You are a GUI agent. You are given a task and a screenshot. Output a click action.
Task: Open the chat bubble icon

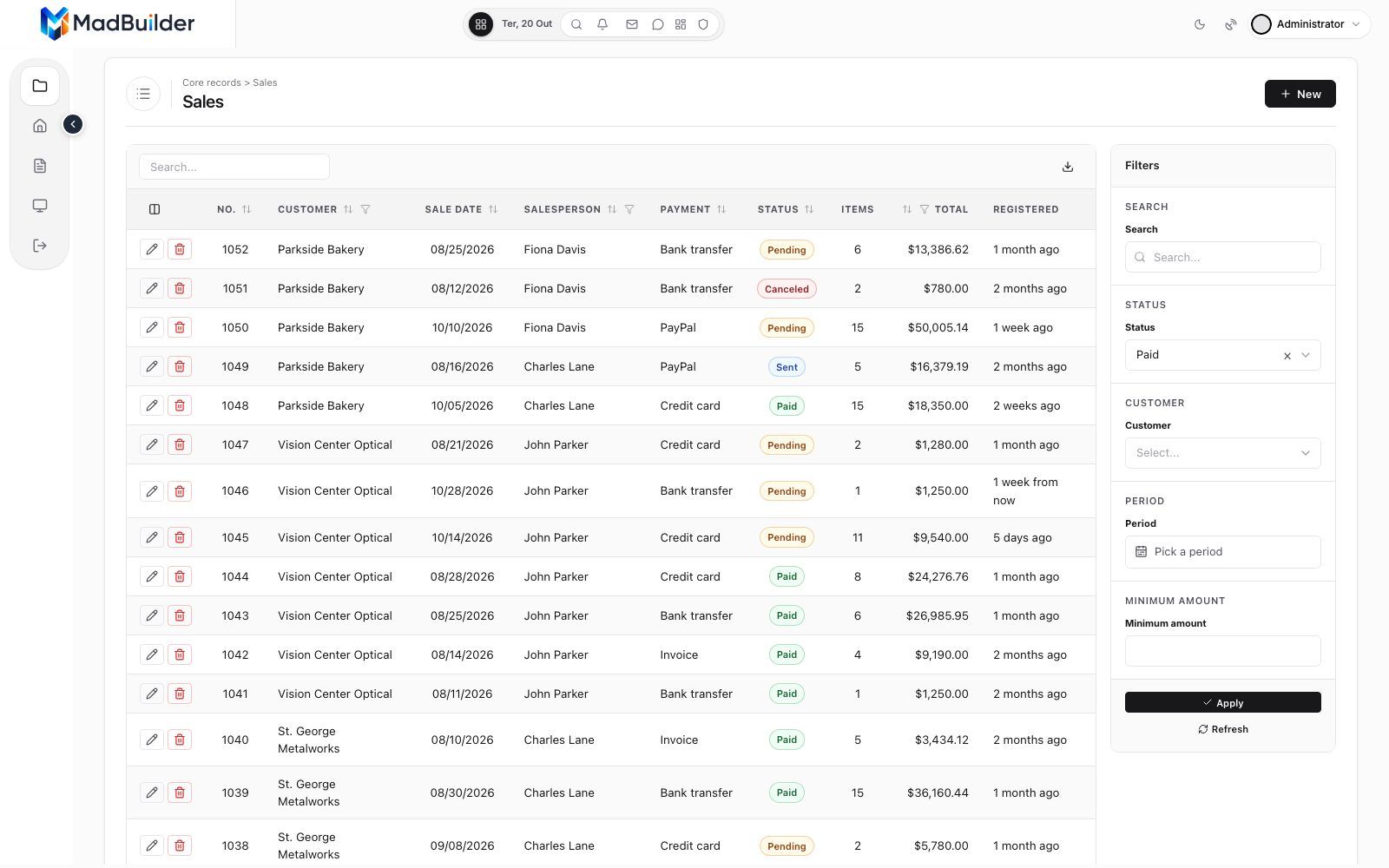point(658,24)
